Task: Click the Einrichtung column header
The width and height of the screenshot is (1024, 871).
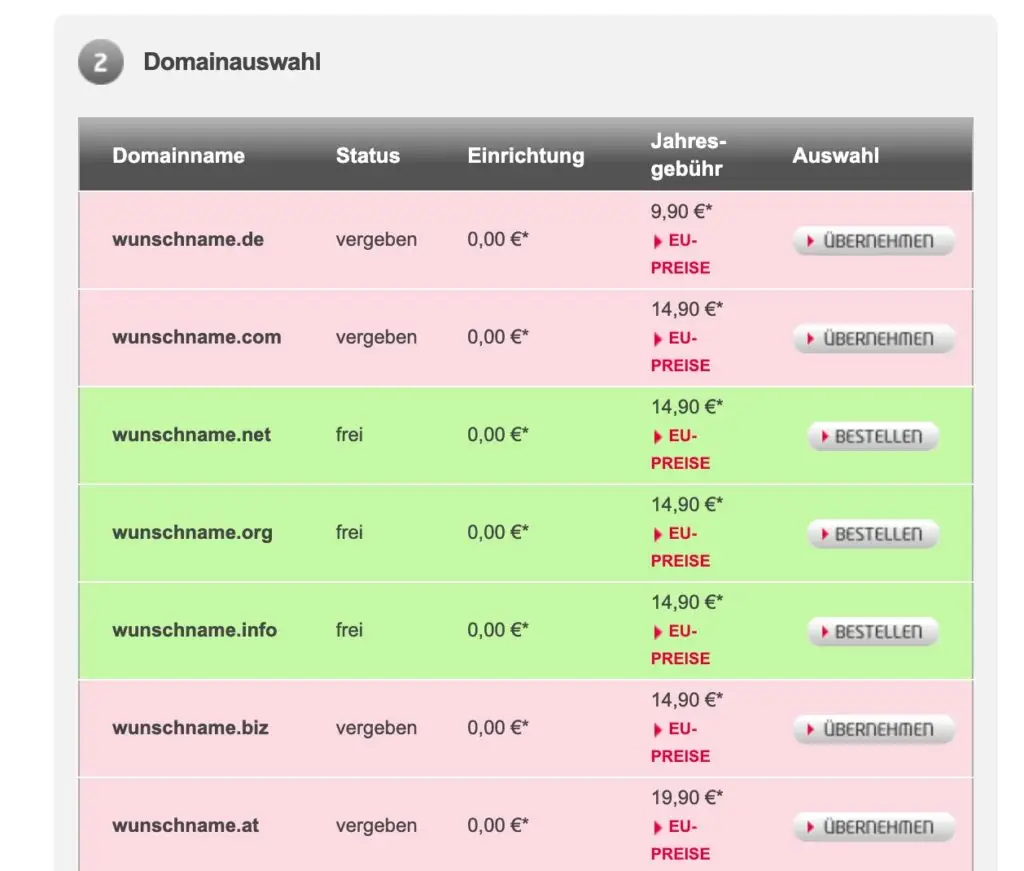Action: [x=526, y=155]
